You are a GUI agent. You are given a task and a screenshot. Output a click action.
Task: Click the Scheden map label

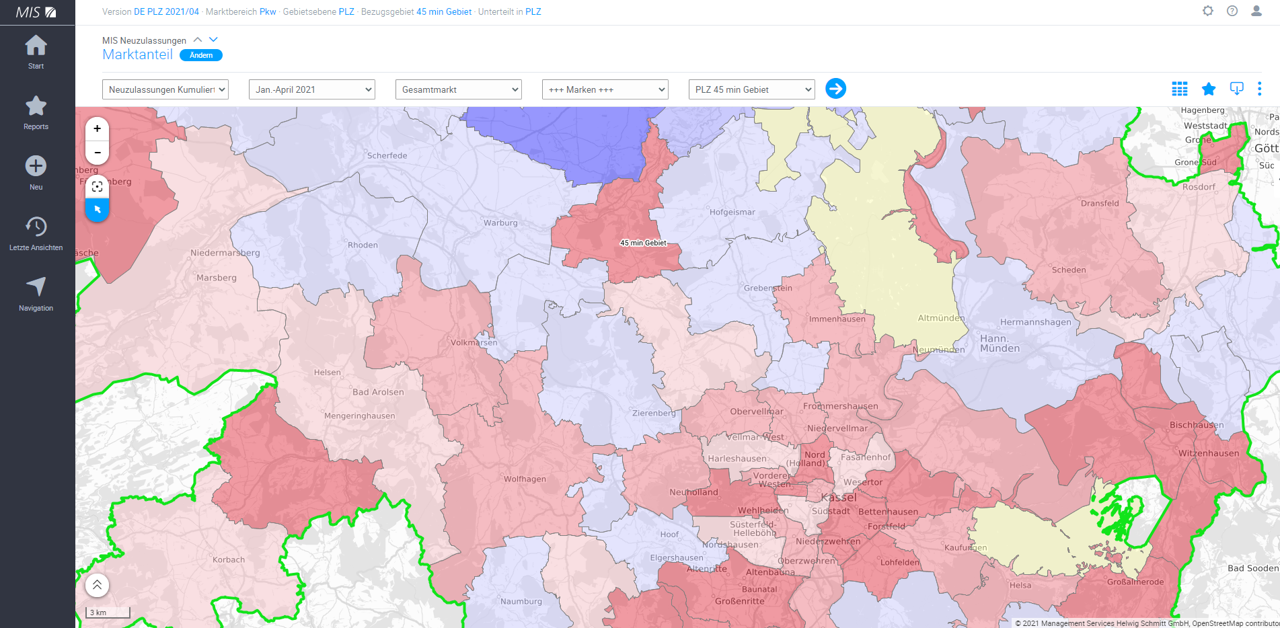1069,270
